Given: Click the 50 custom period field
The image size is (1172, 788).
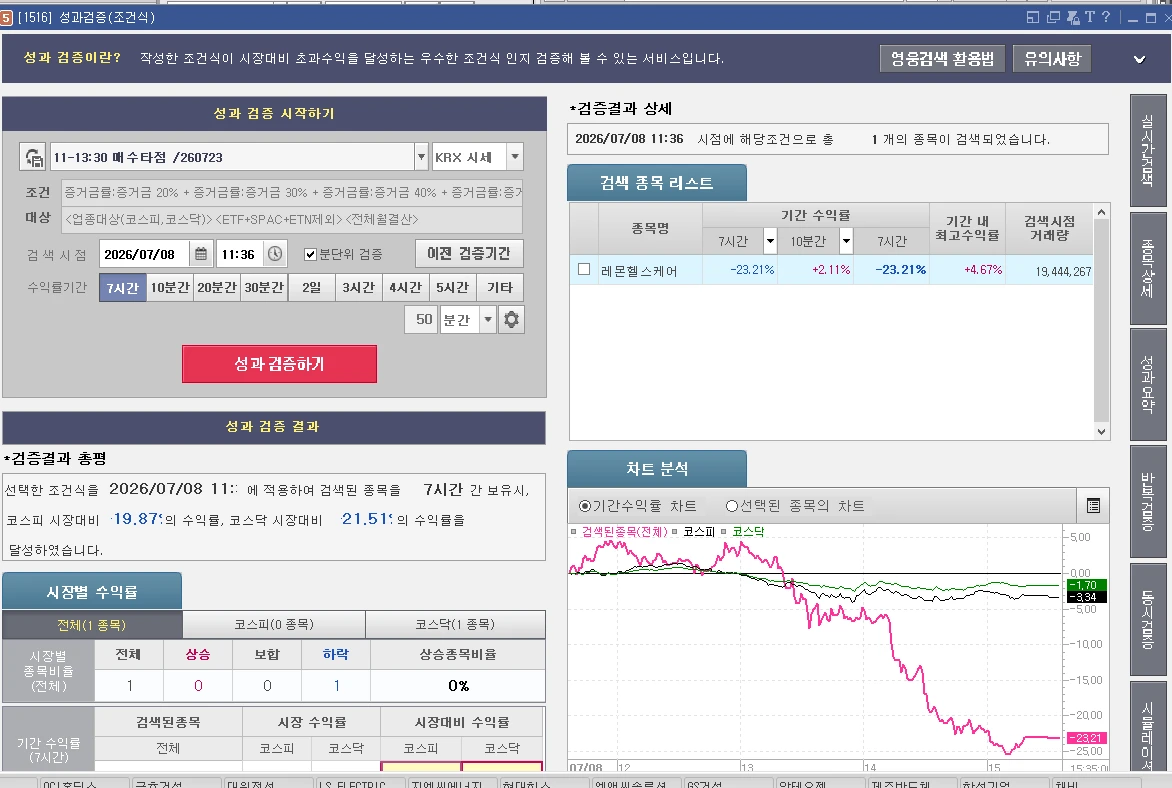Looking at the screenshot, I should tap(422, 320).
